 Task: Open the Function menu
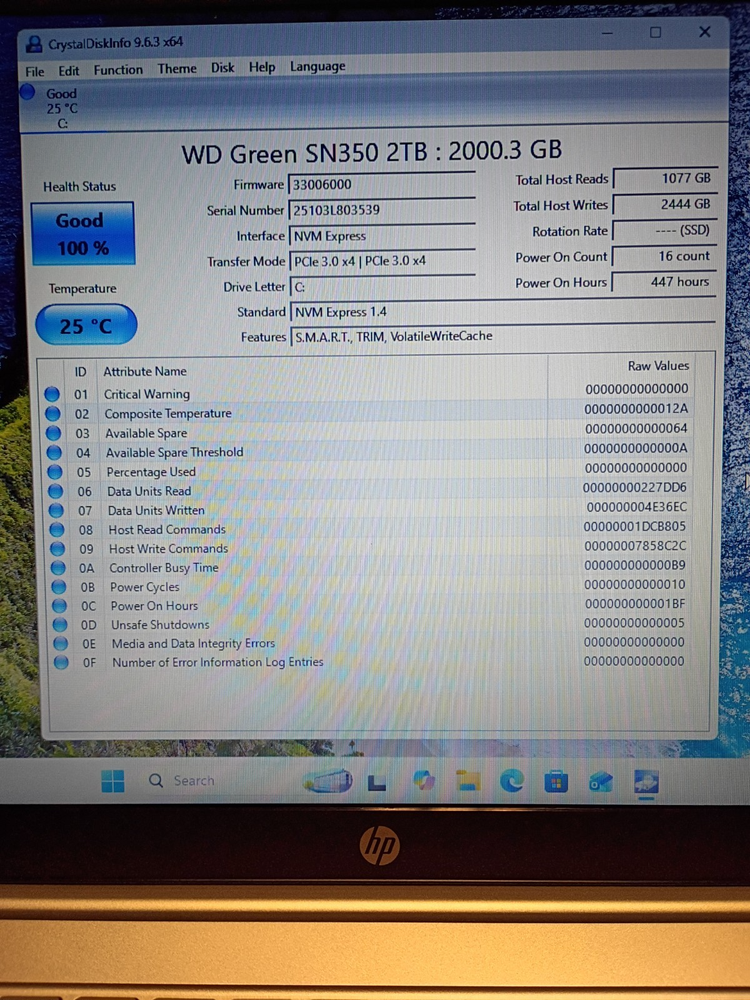[118, 70]
